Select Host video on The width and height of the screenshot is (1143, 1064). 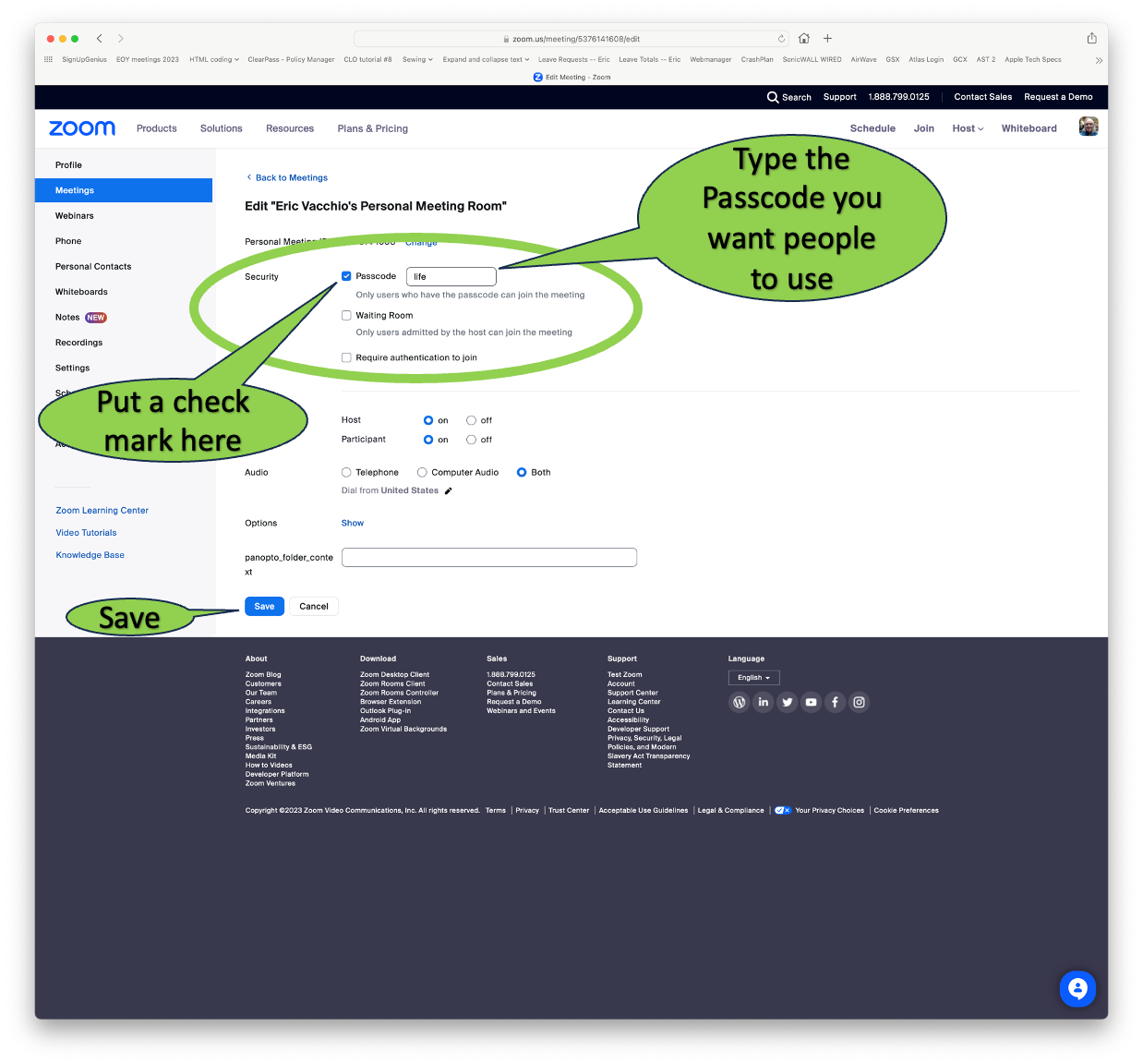pos(428,420)
